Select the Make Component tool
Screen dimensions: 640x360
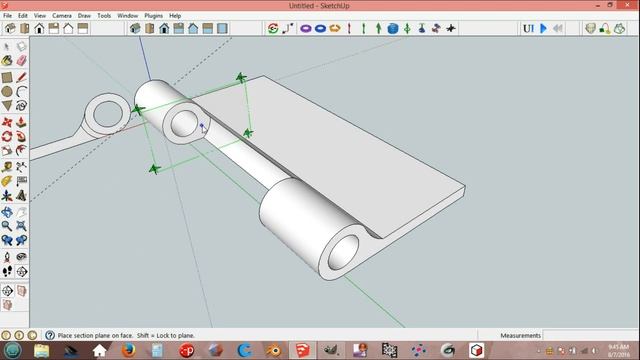(21, 46)
